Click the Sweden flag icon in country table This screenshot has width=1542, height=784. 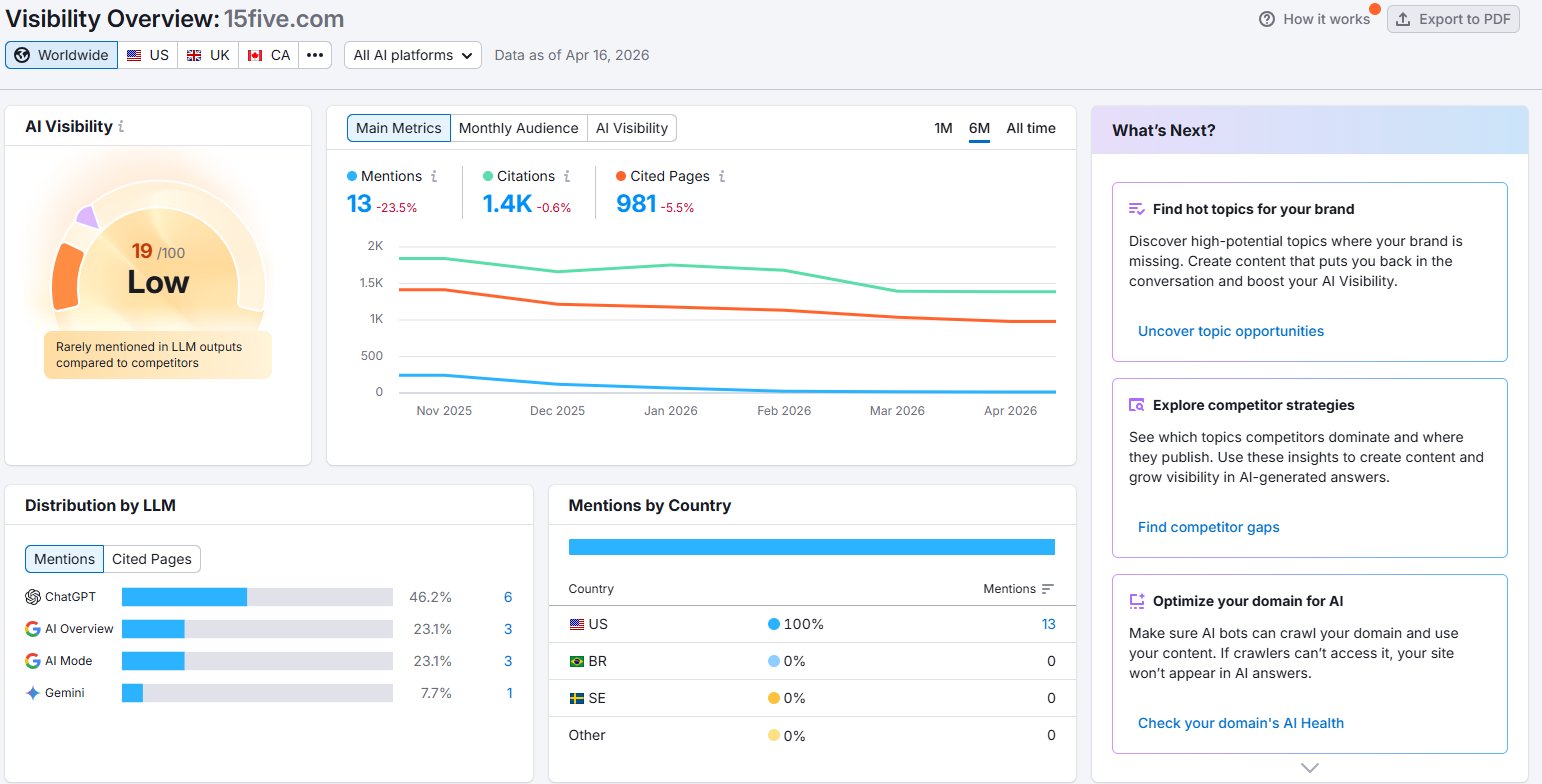[576, 698]
